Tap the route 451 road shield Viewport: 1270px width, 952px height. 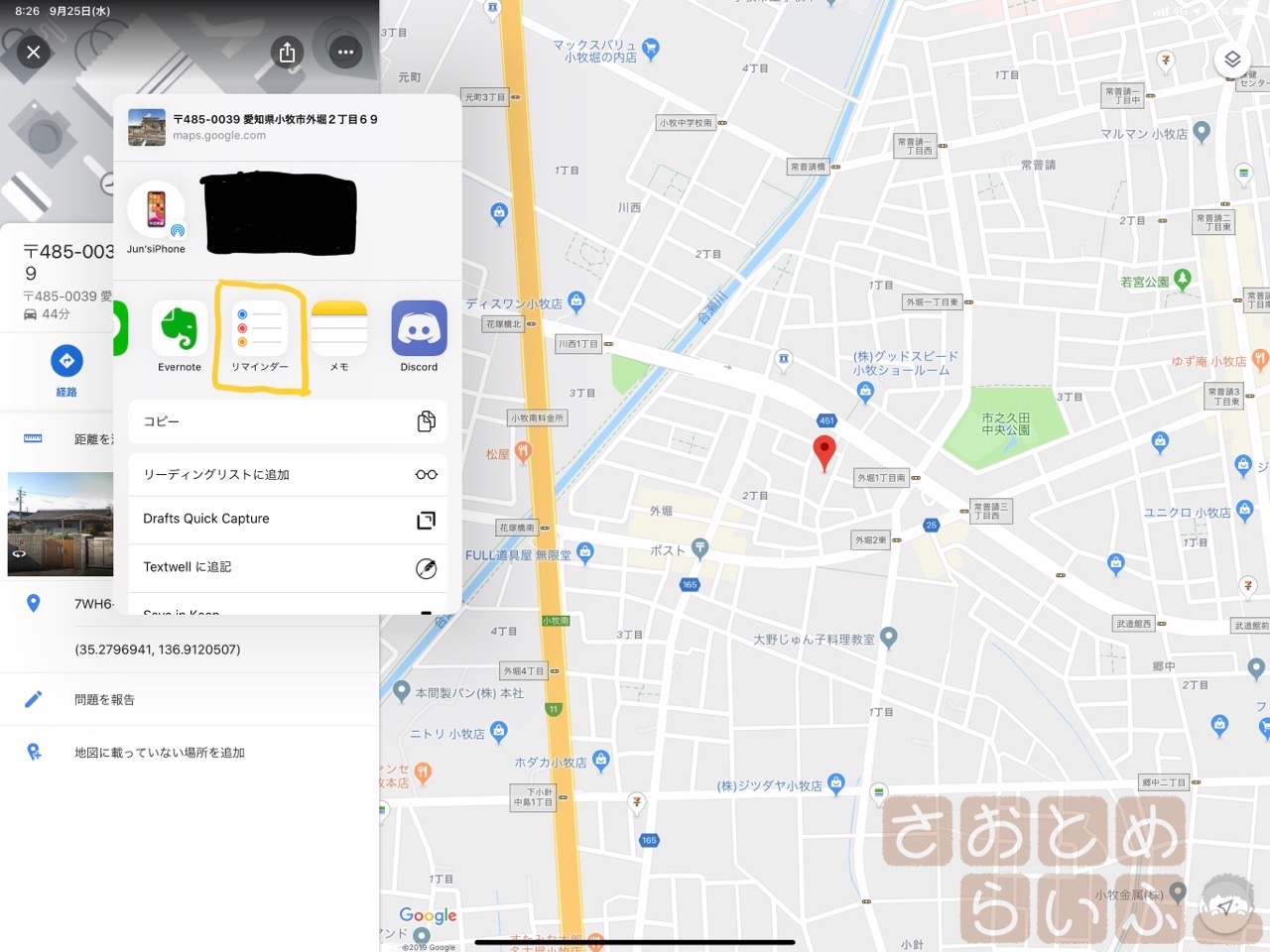pos(826,420)
